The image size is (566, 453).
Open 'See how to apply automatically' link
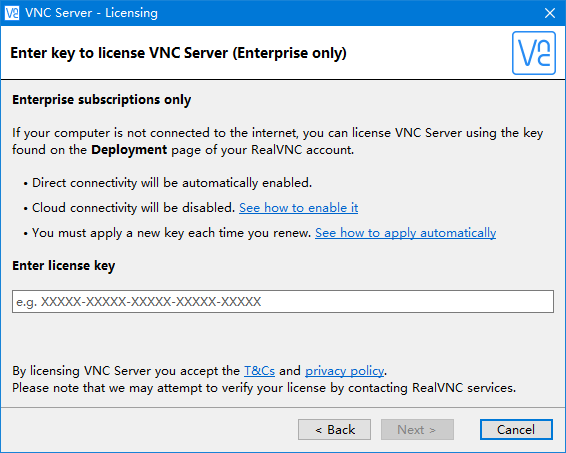[x=405, y=233]
